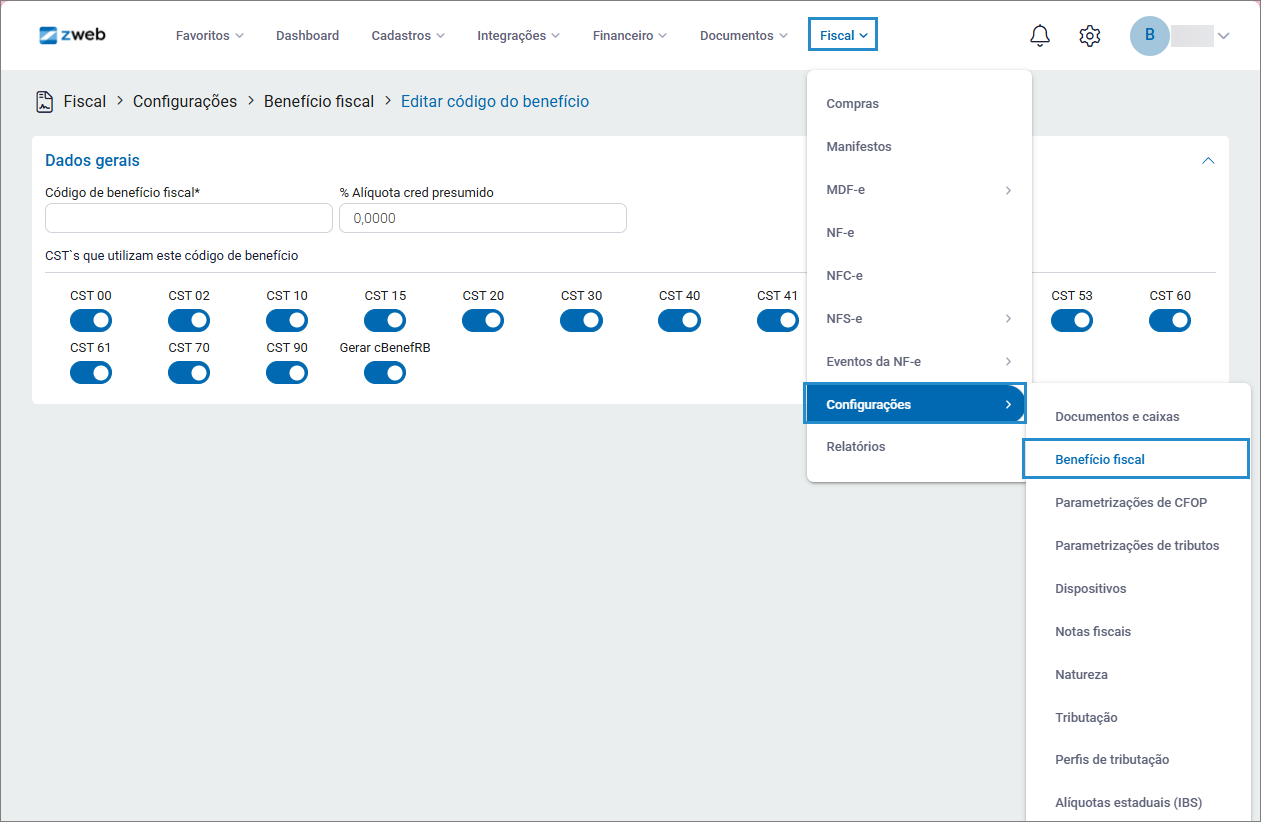Toggle the Gerar cBenefRB switch

(385, 372)
